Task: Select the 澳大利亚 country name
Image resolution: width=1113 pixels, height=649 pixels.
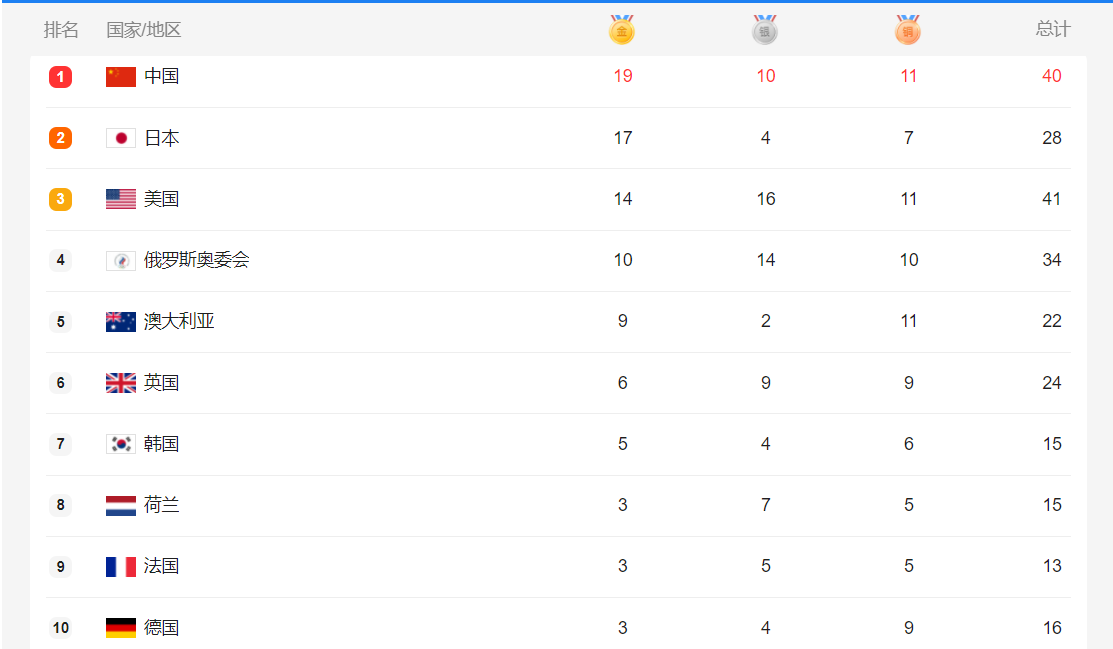Action: click(179, 321)
